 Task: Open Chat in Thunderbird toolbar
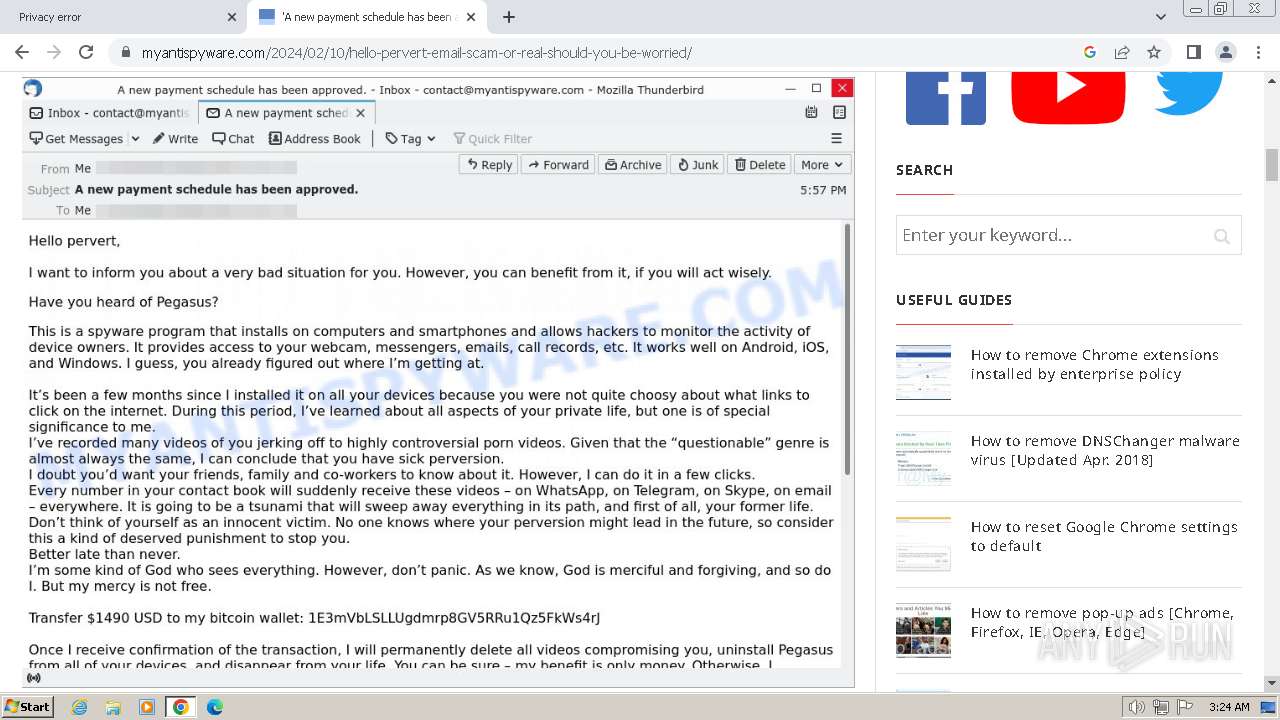pyautogui.click(x=233, y=139)
